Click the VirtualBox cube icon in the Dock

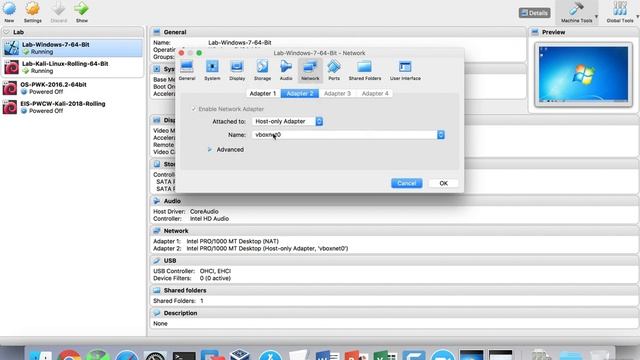pyautogui.click(x=240, y=354)
